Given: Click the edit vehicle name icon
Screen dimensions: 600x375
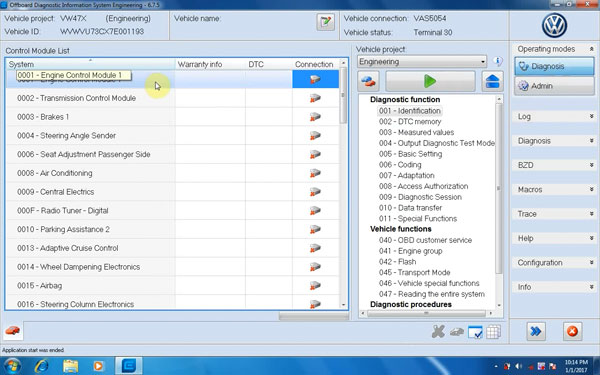Looking at the screenshot, I should coord(326,22).
